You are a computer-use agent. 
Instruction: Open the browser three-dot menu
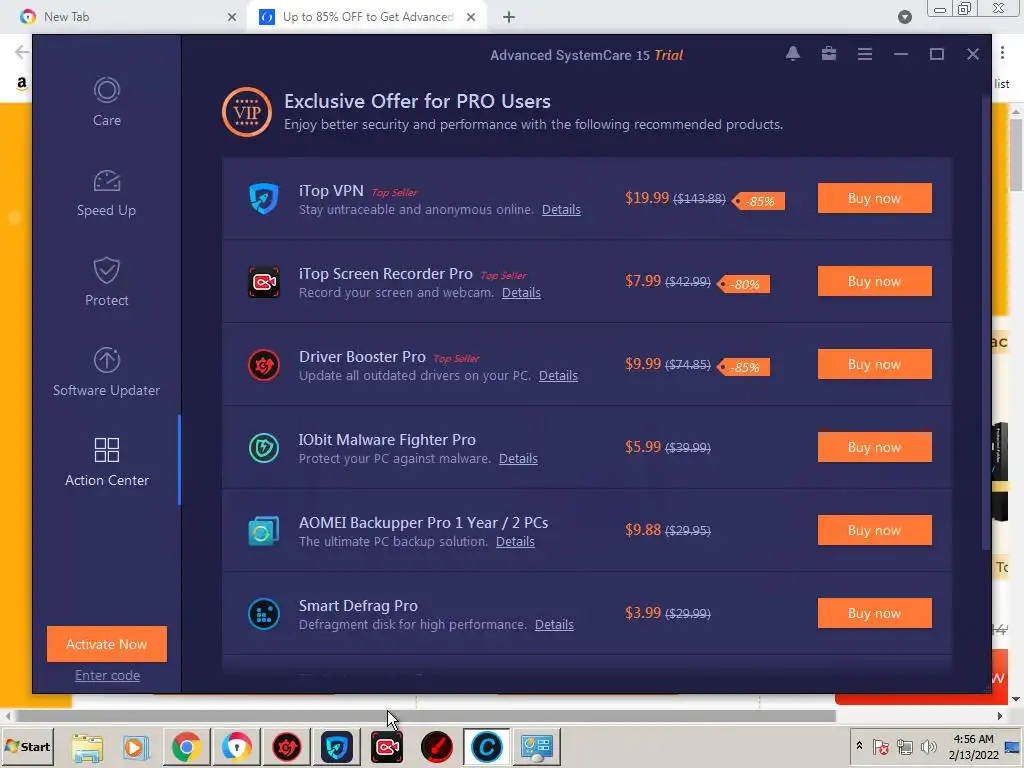[x=1002, y=54]
